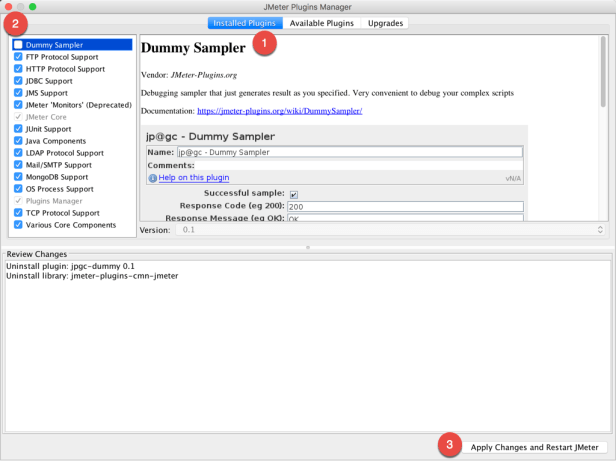
Task: Click the Help on this plugin link
Action: pos(194,178)
